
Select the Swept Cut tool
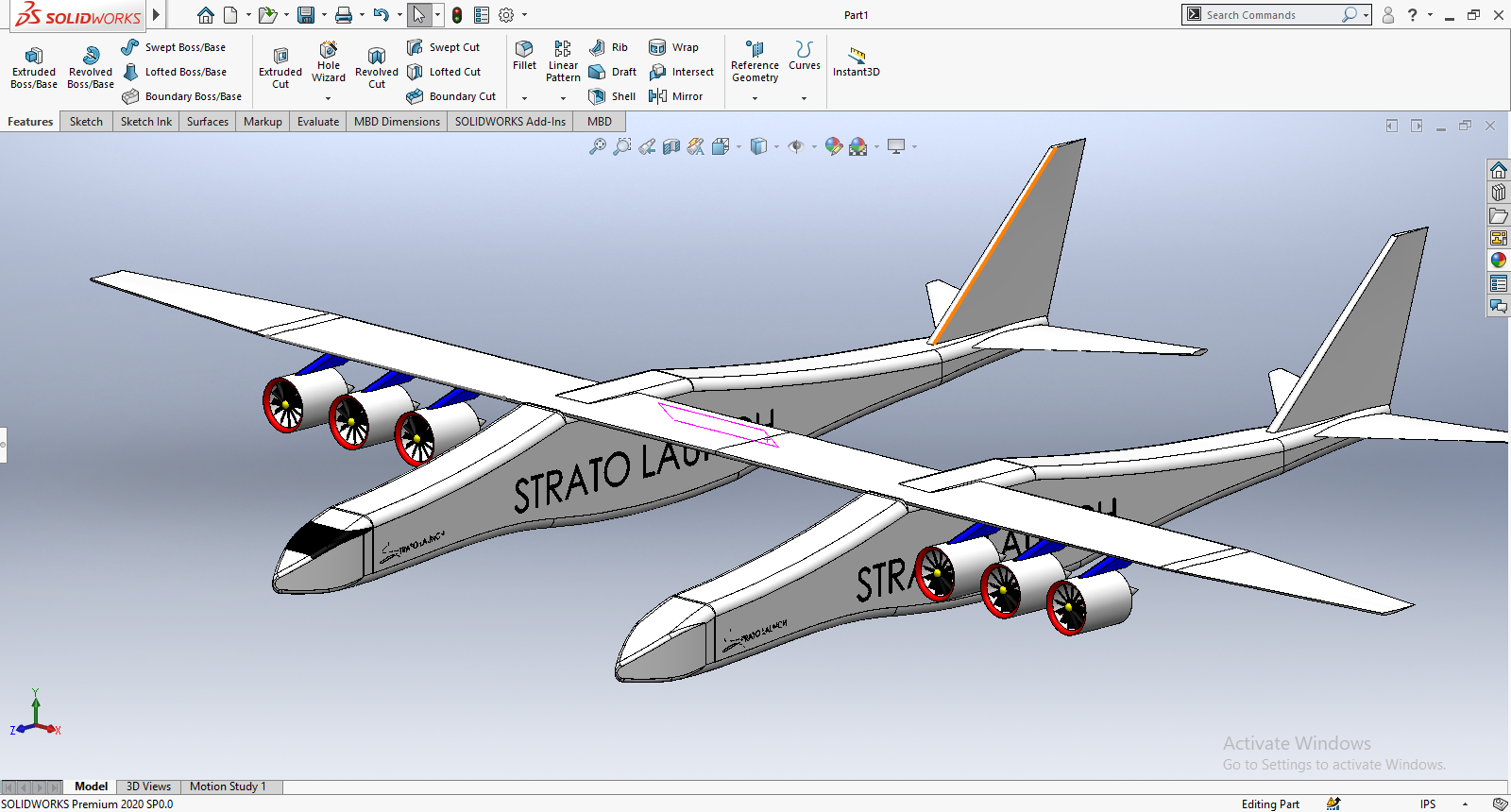443,47
